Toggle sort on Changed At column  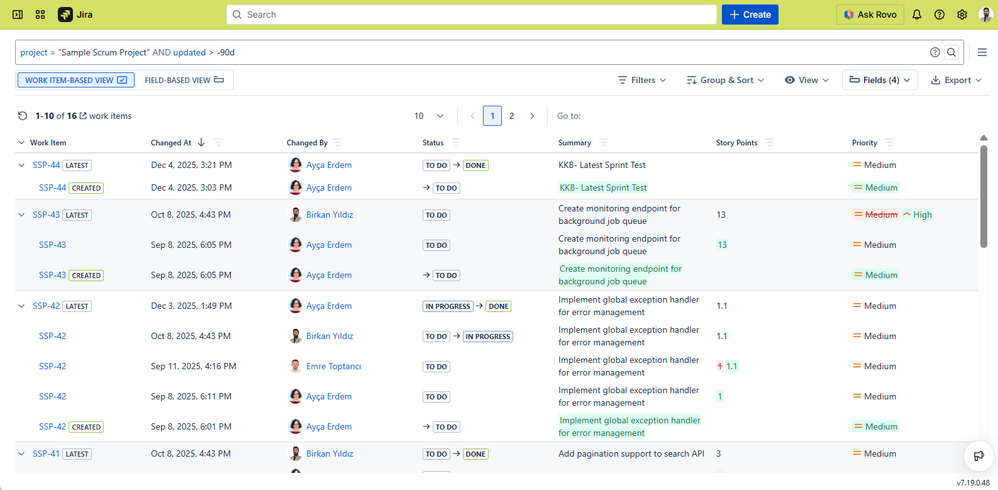click(201, 143)
